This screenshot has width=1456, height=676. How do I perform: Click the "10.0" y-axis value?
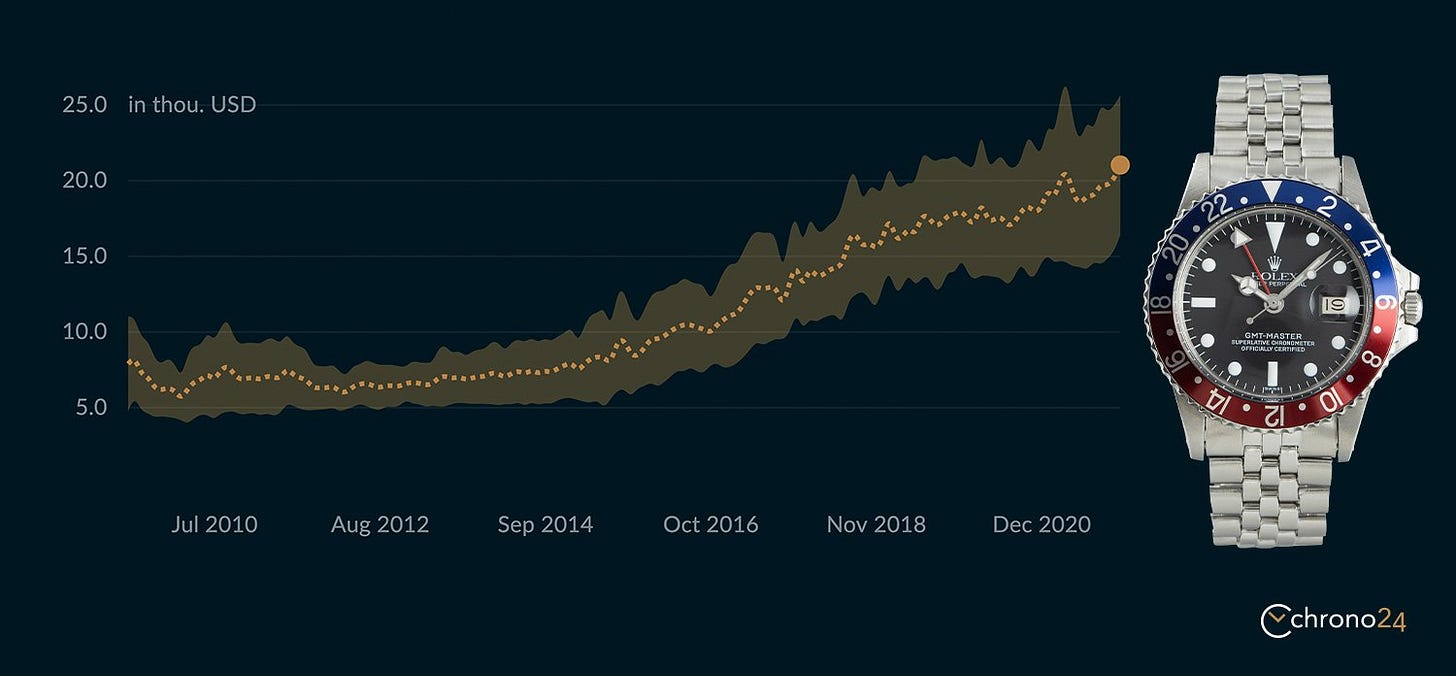pos(85,331)
